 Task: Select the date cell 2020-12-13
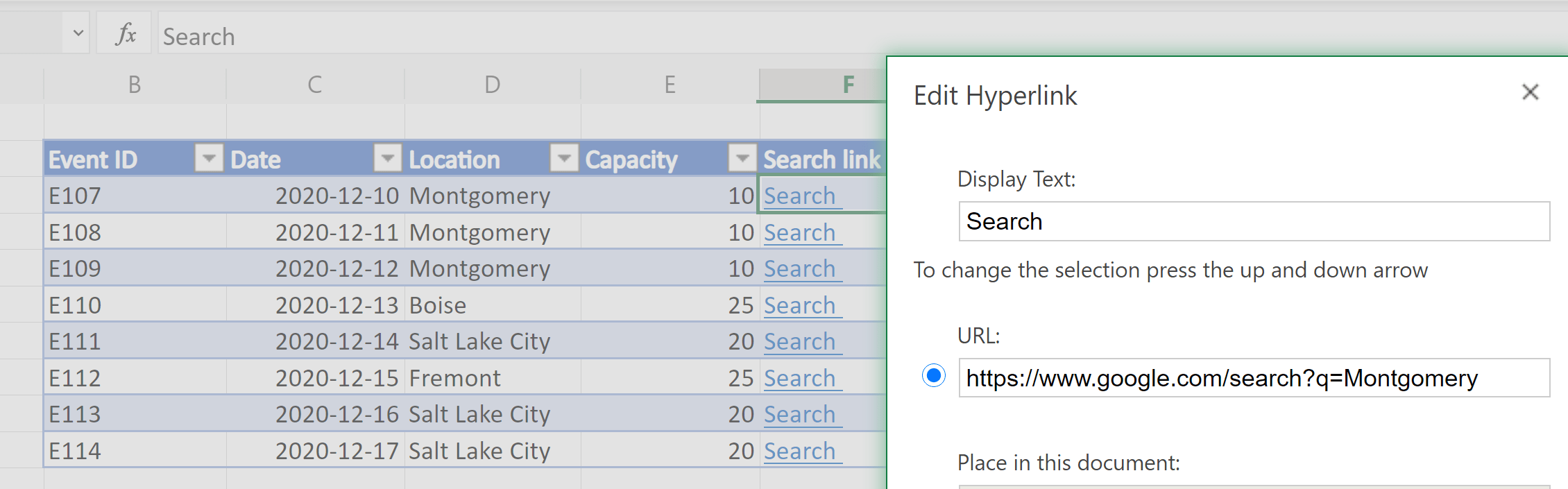(315, 305)
